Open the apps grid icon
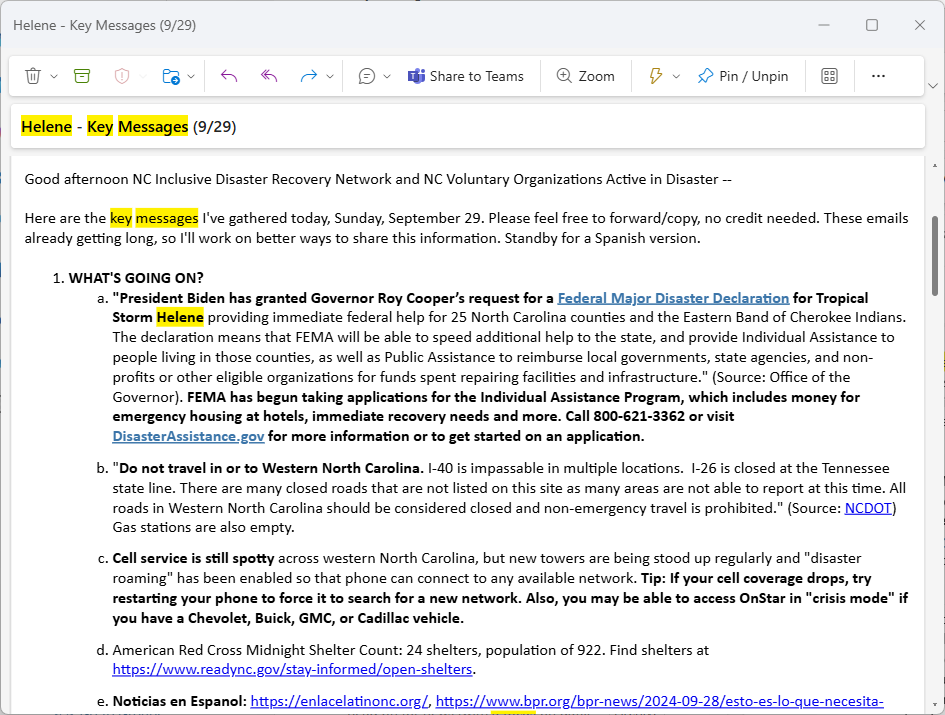The height and width of the screenshot is (715, 945). [x=829, y=76]
